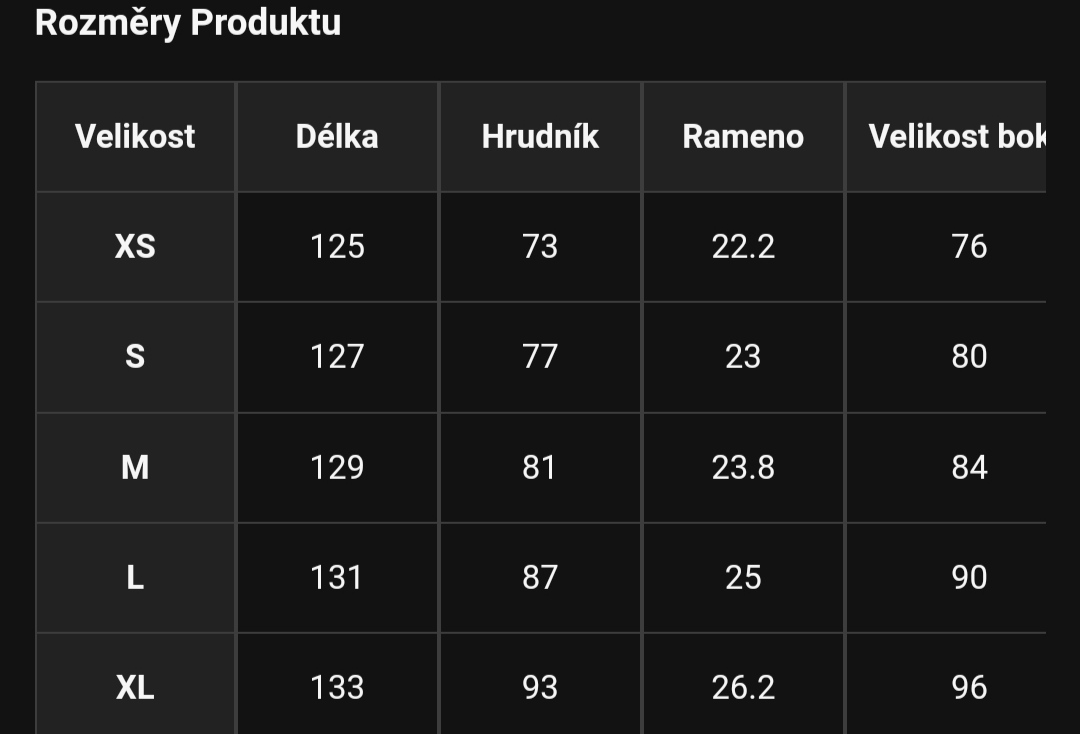Click the 125 length cell for XS
The width and height of the screenshot is (1080, 734).
(x=337, y=247)
